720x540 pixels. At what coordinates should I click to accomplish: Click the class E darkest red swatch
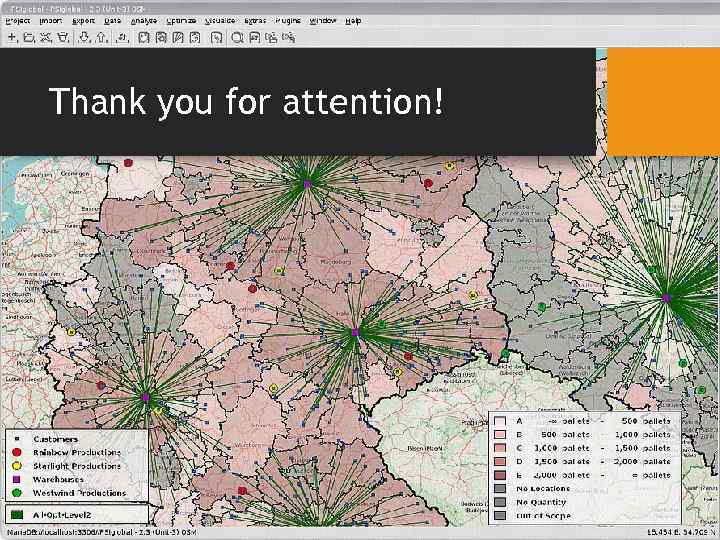point(500,475)
